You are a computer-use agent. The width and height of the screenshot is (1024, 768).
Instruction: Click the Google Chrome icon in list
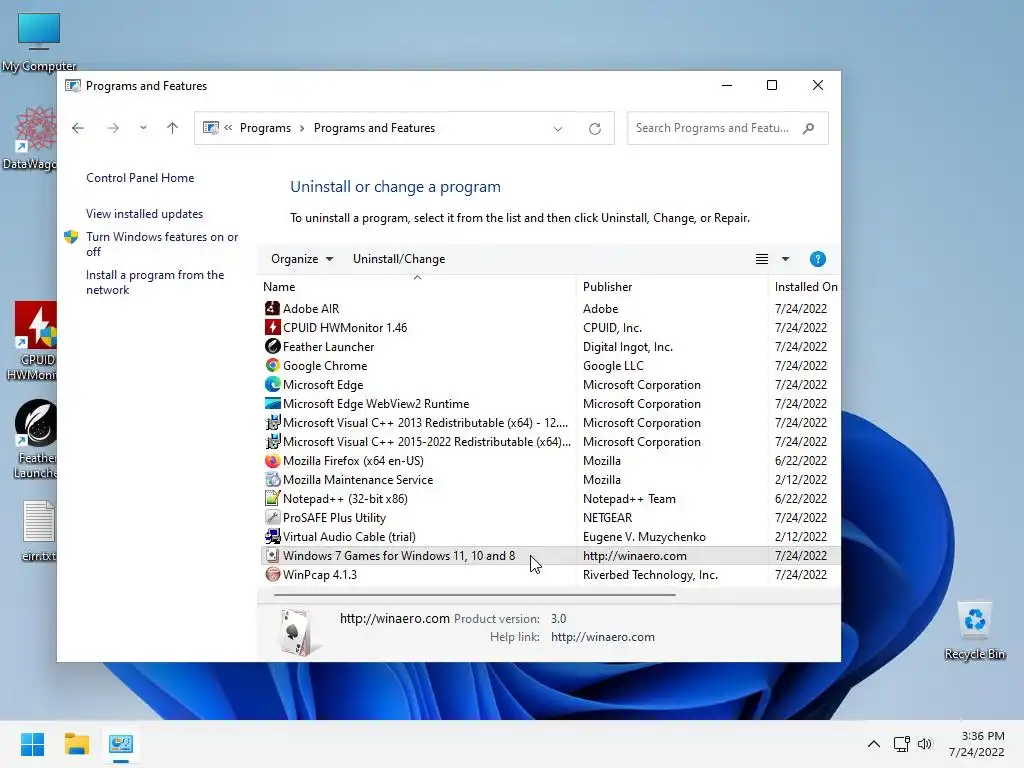pyautogui.click(x=272, y=365)
